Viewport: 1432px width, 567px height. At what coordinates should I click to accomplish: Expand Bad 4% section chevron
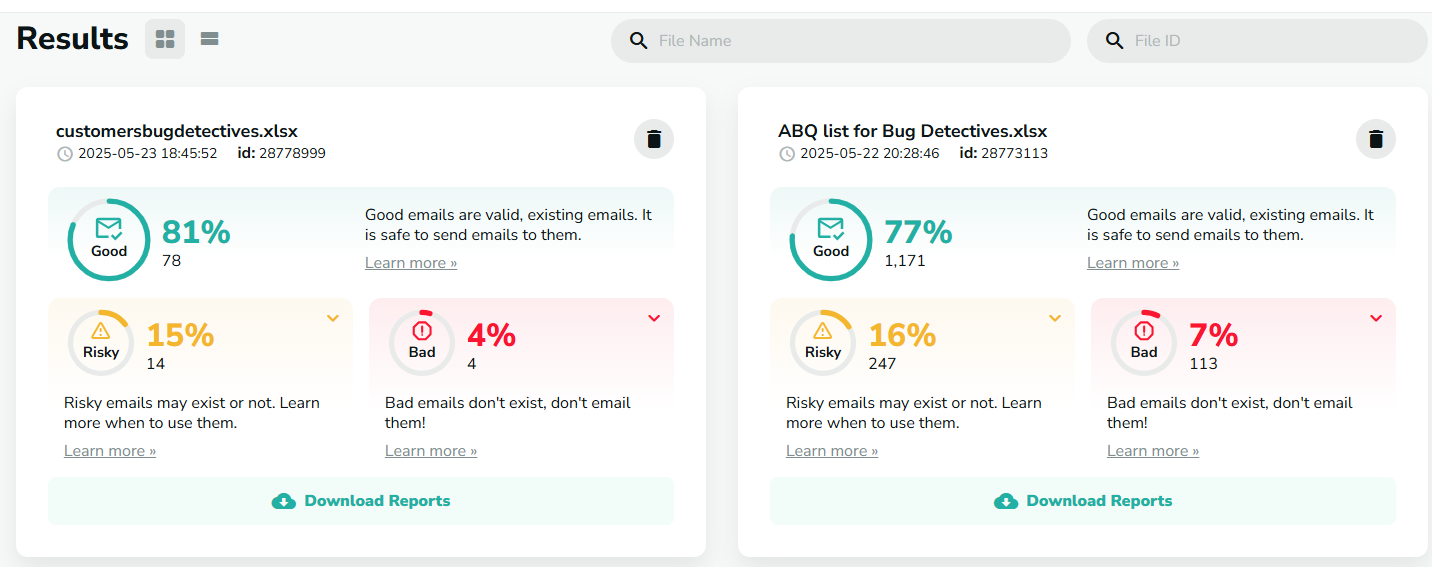(654, 318)
